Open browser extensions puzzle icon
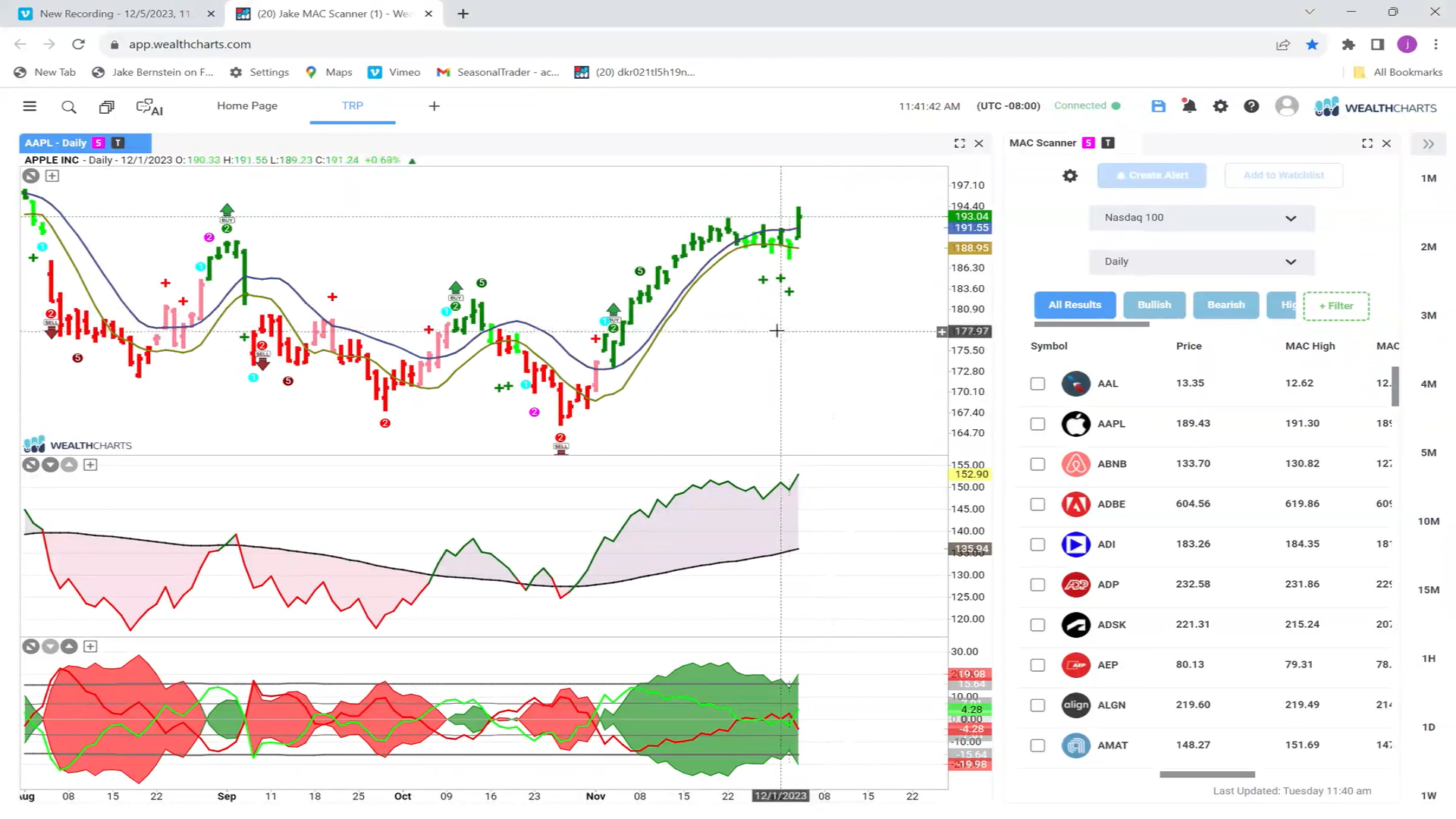 click(1348, 45)
